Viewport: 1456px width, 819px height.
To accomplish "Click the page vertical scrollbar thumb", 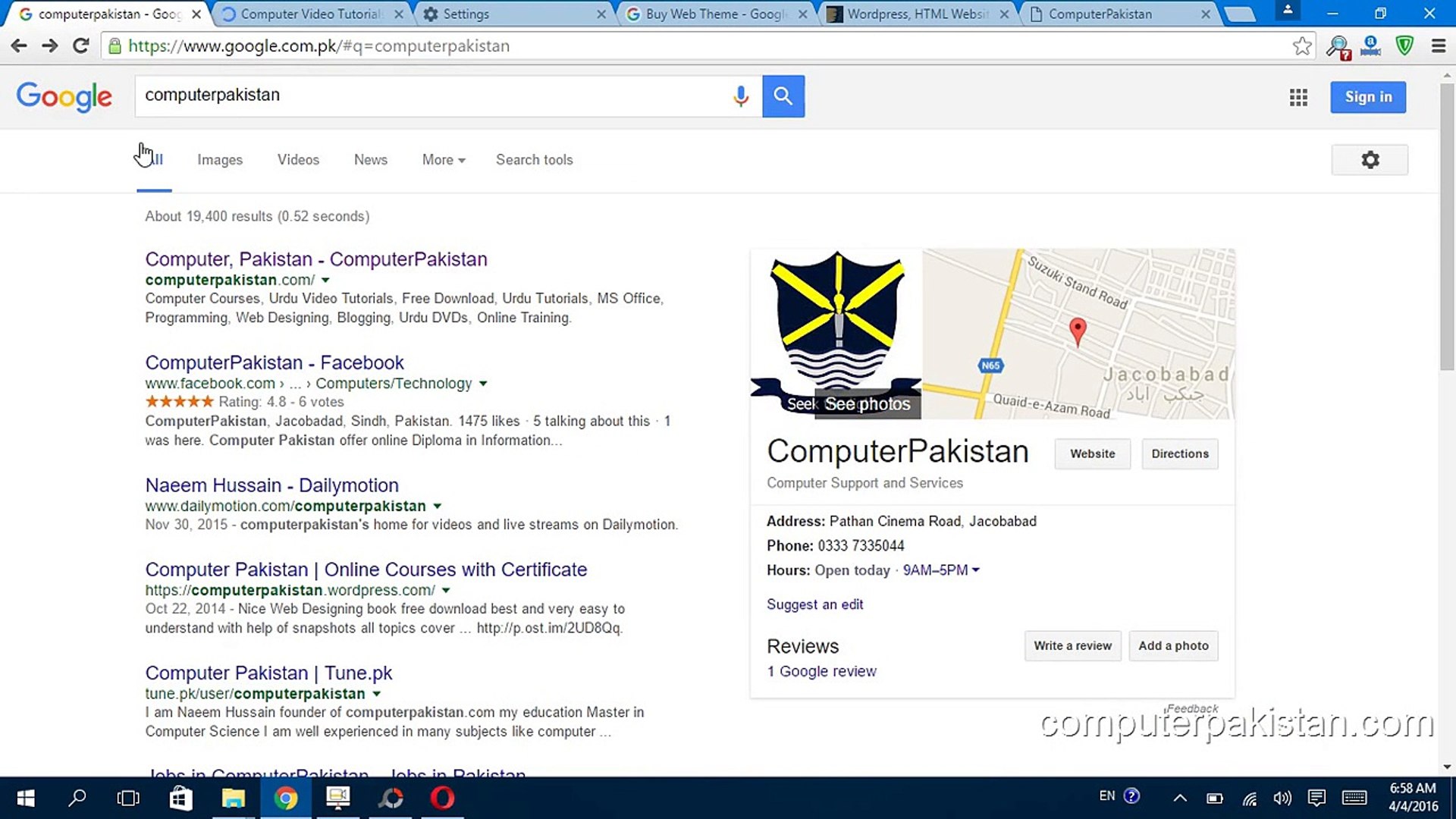I will 1447,226.
